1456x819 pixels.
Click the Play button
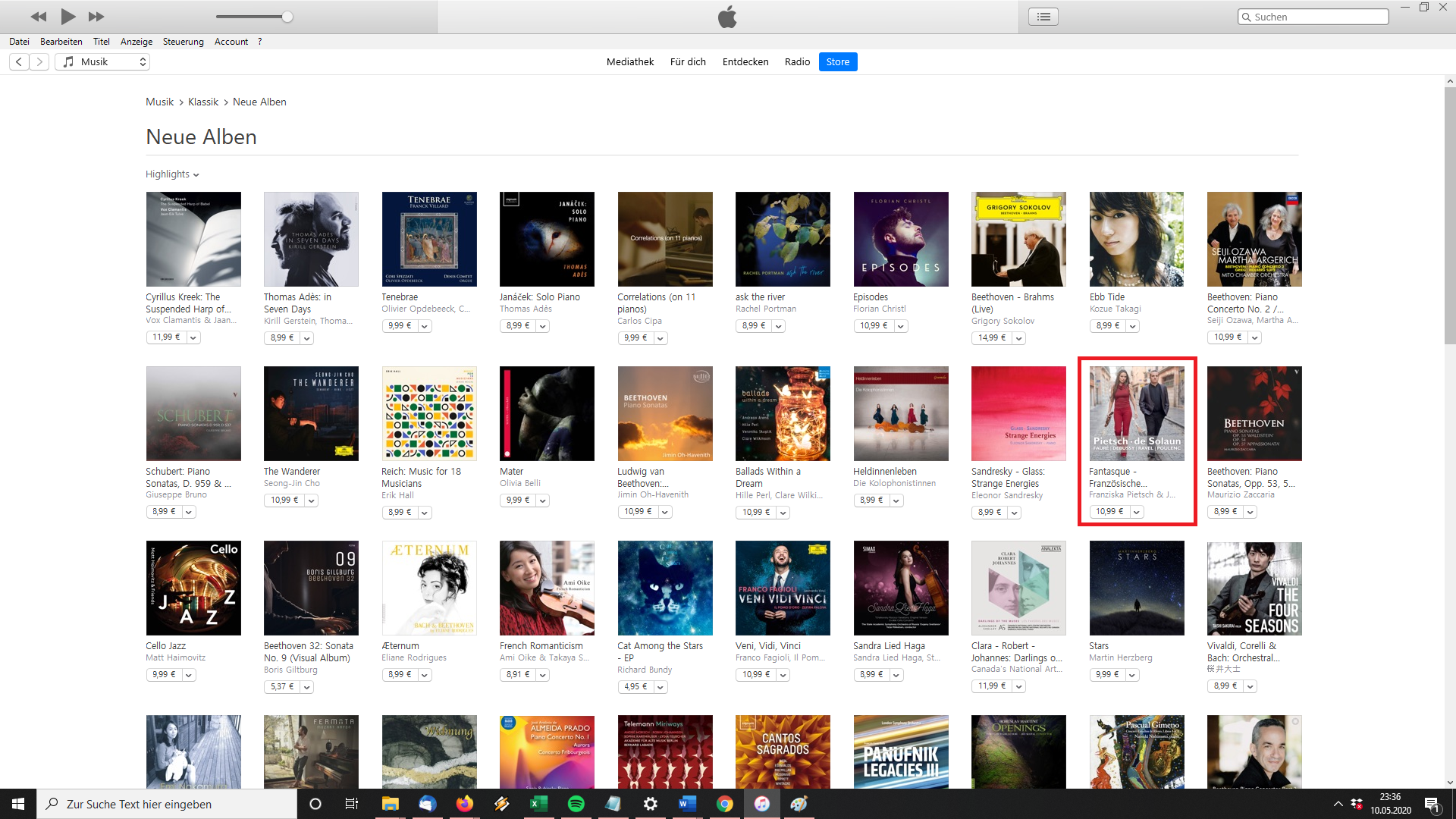(x=68, y=16)
